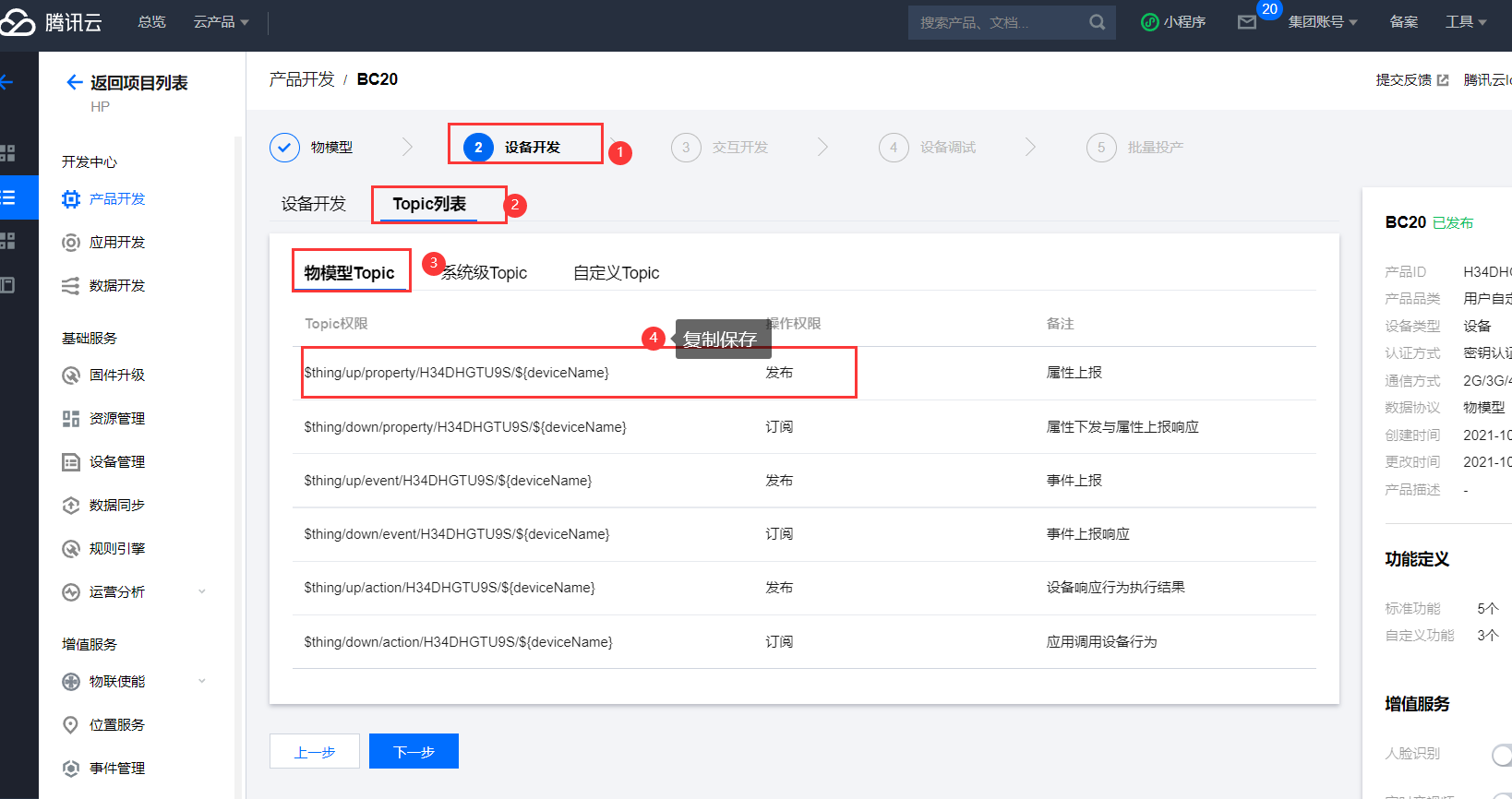Click the $thing/down/event topic cell

click(x=457, y=534)
